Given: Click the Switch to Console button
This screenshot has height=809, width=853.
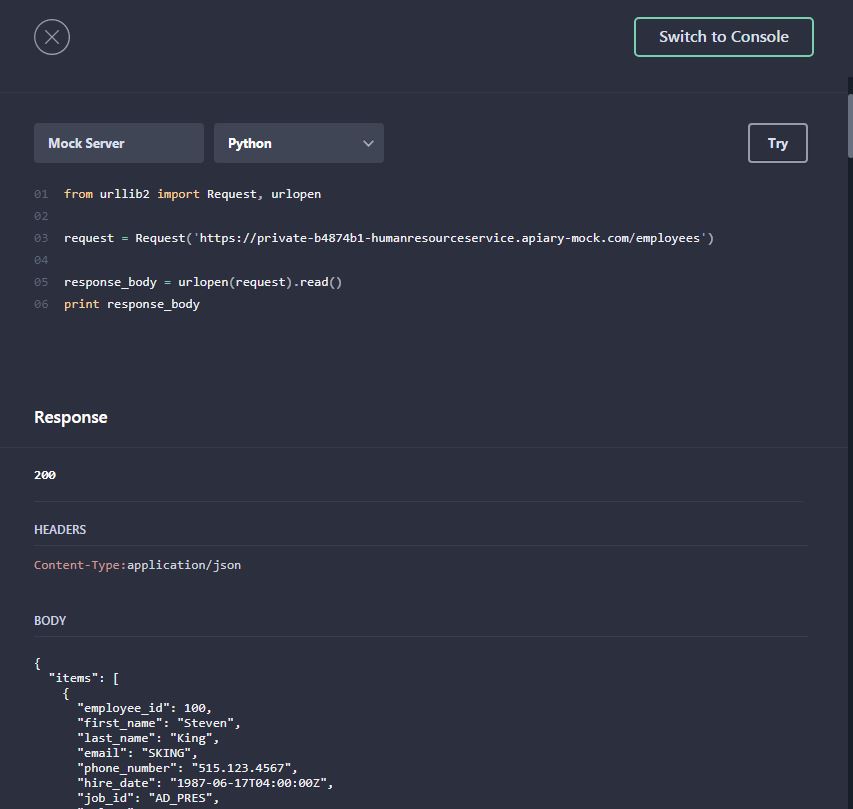Looking at the screenshot, I should point(723,37).
